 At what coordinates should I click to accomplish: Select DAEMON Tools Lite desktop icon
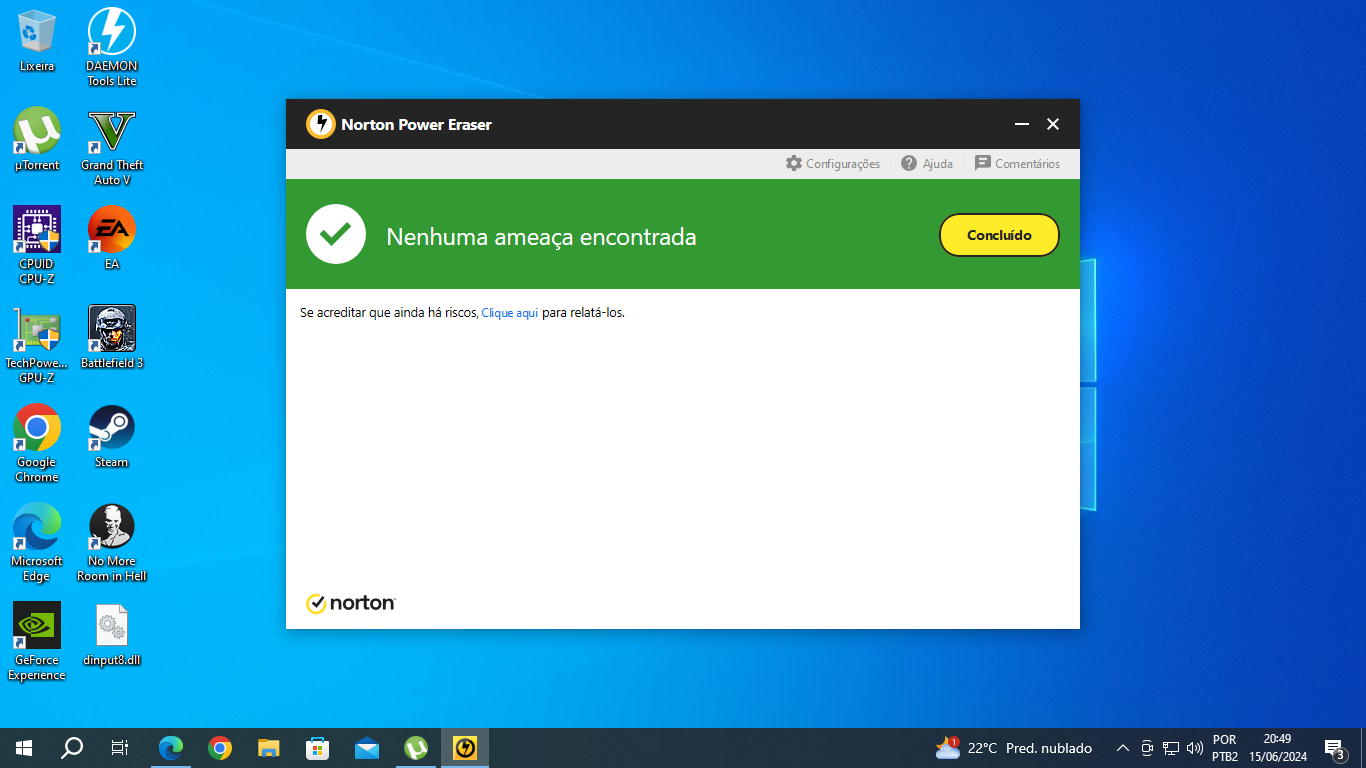[112, 47]
